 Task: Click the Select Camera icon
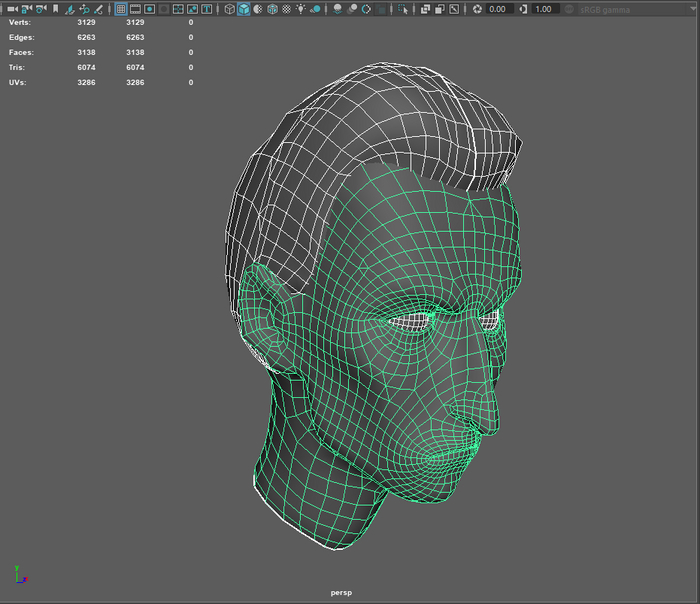(x=11, y=9)
